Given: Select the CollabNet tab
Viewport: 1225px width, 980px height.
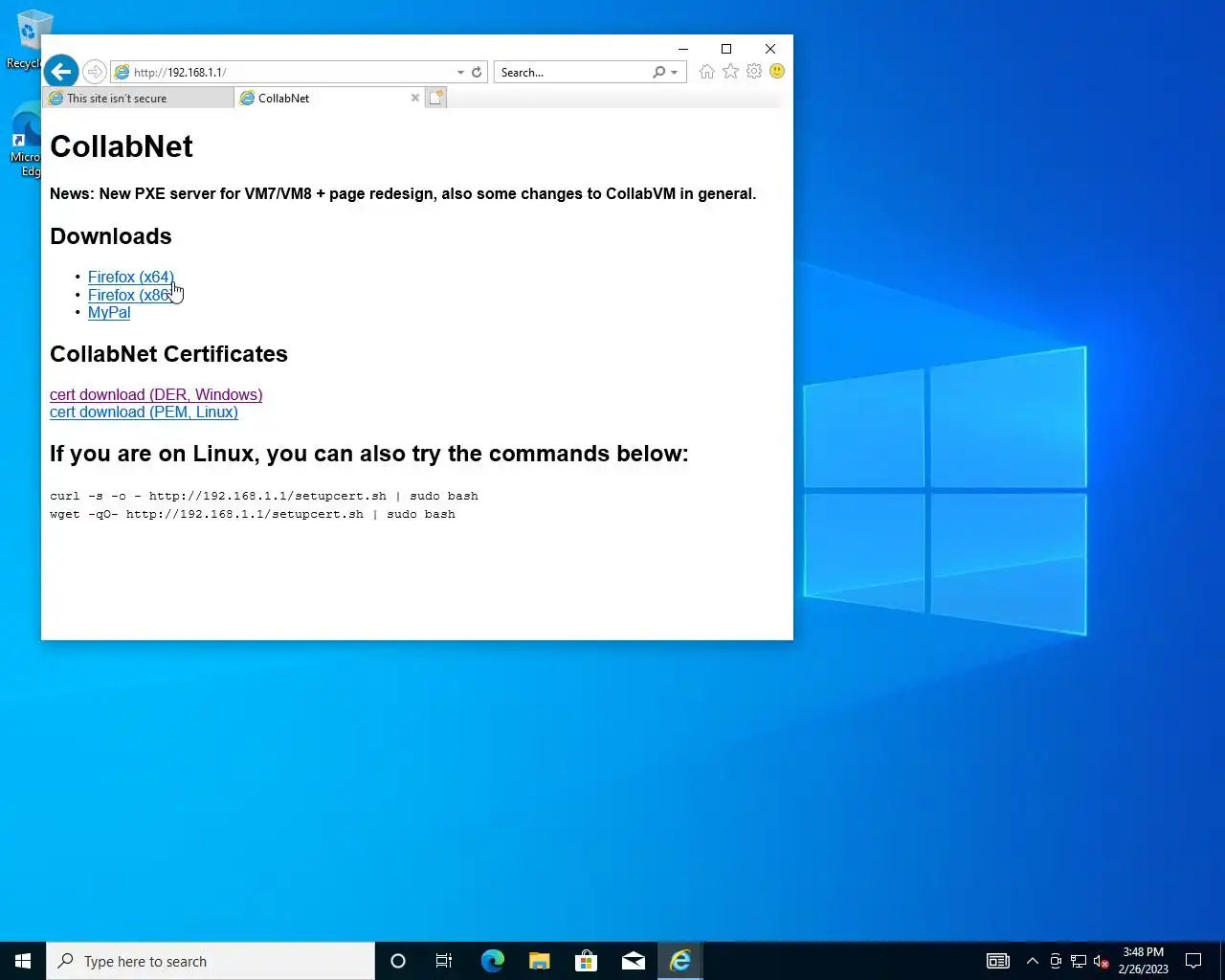Looking at the screenshot, I should click(325, 98).
